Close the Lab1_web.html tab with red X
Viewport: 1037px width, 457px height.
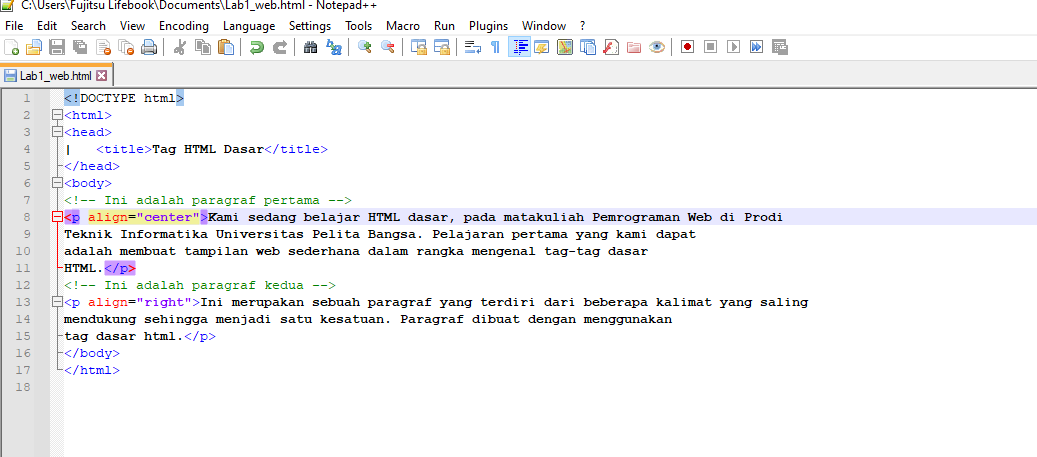101,75
